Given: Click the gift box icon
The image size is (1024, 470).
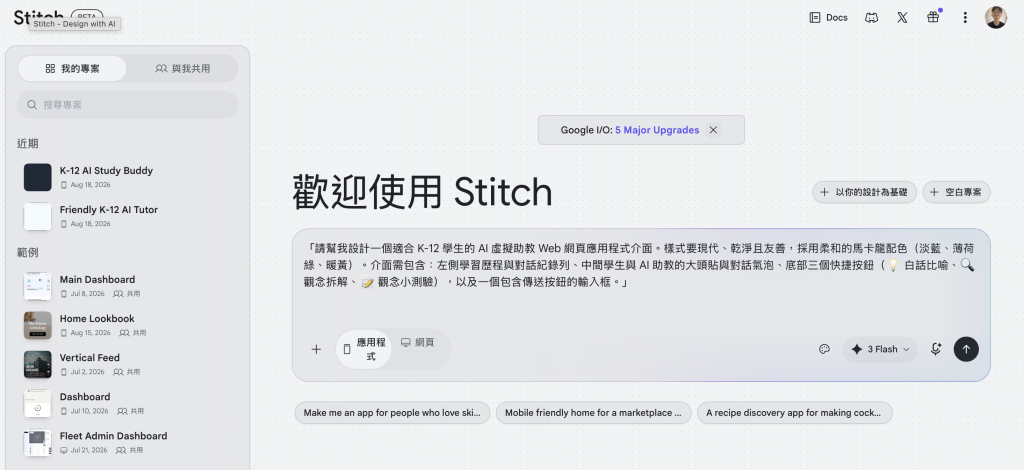Looking at the screenshot, I should (x=933, y=18).
